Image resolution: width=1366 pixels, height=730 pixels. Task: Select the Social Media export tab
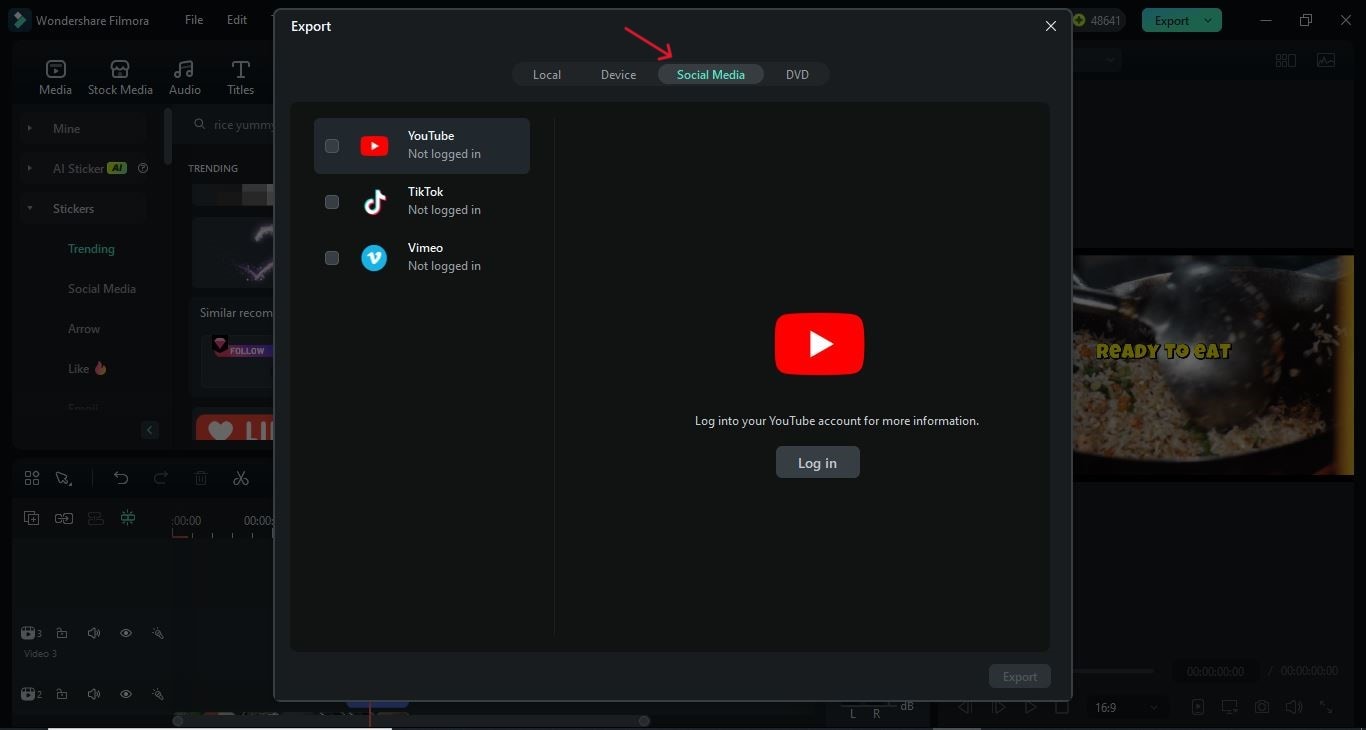(710, 75)
